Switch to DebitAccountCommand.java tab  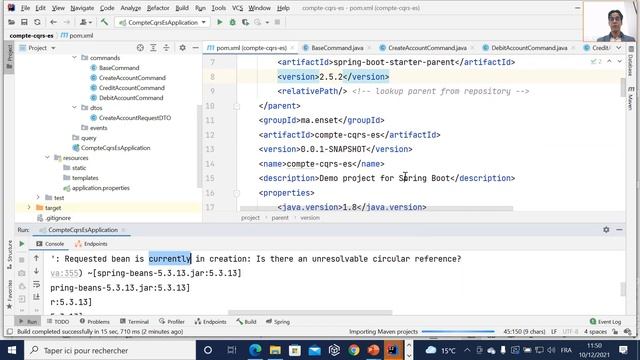tap(529, 48)
